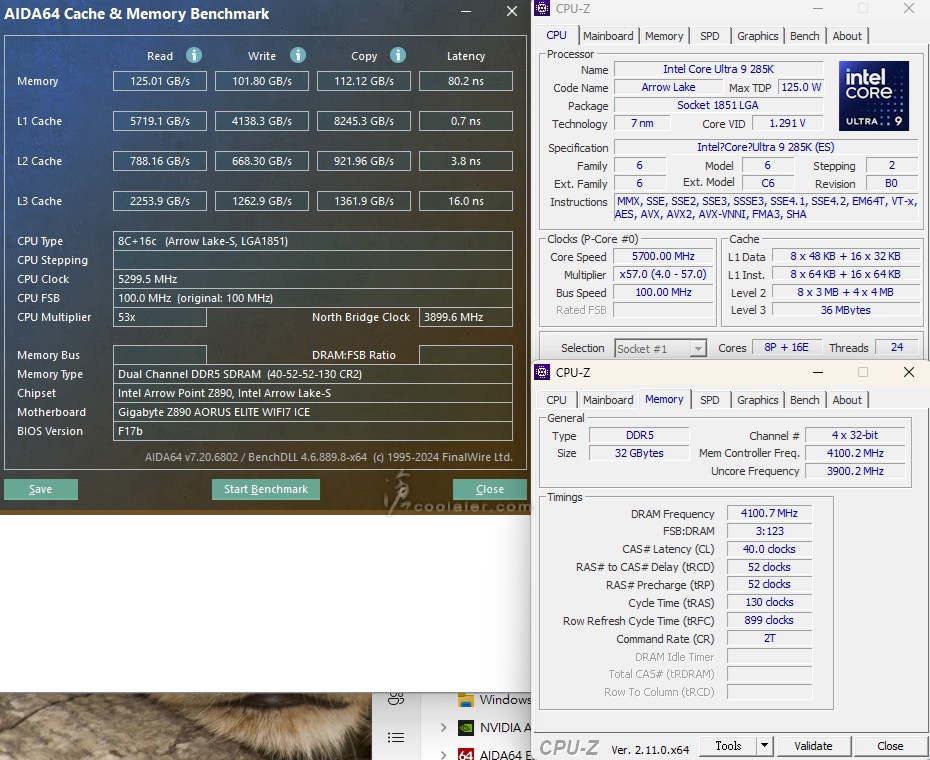Click the Close button in AIDA64 benchmark
The width and height of the screenshot is (930, 760).
(x=489, y=489)
